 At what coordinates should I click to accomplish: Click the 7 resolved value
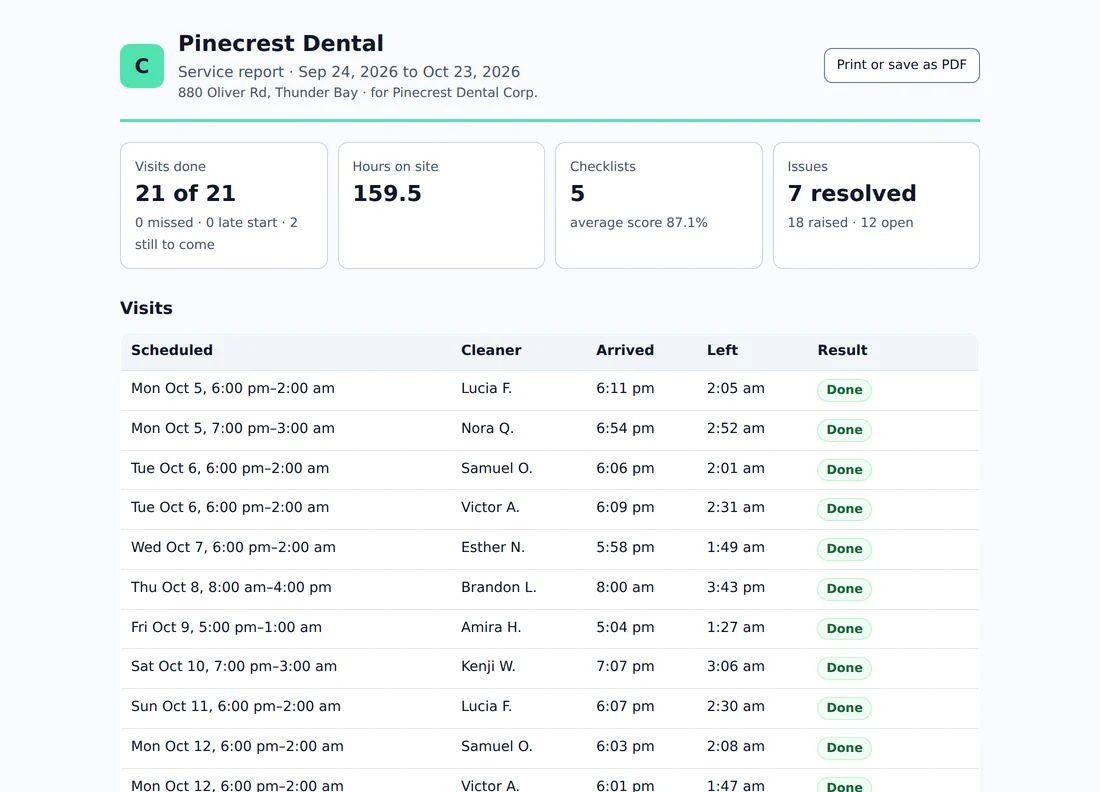[852, 194]
